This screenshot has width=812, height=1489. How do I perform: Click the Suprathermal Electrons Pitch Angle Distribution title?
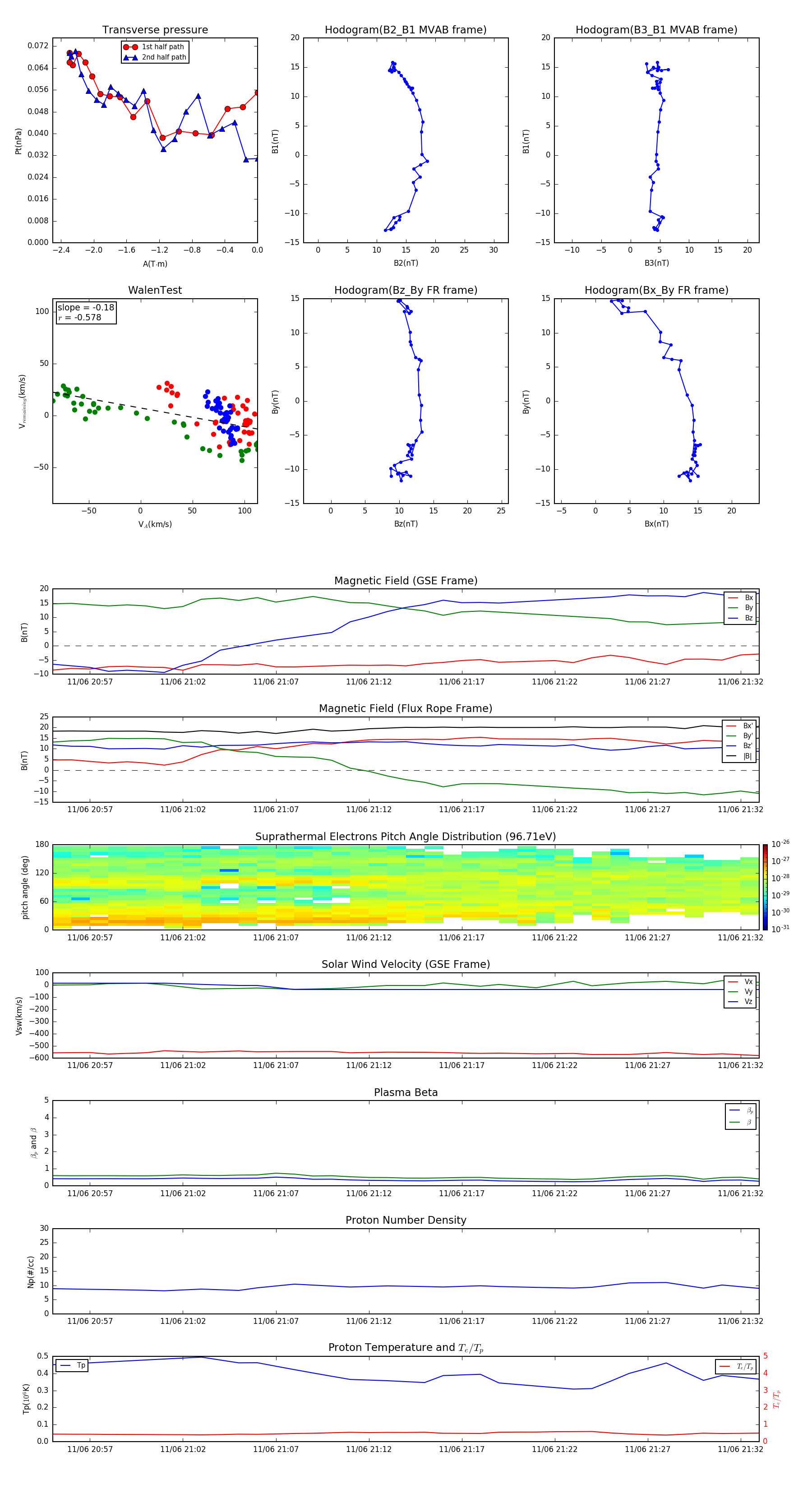(x=406, y=837)
